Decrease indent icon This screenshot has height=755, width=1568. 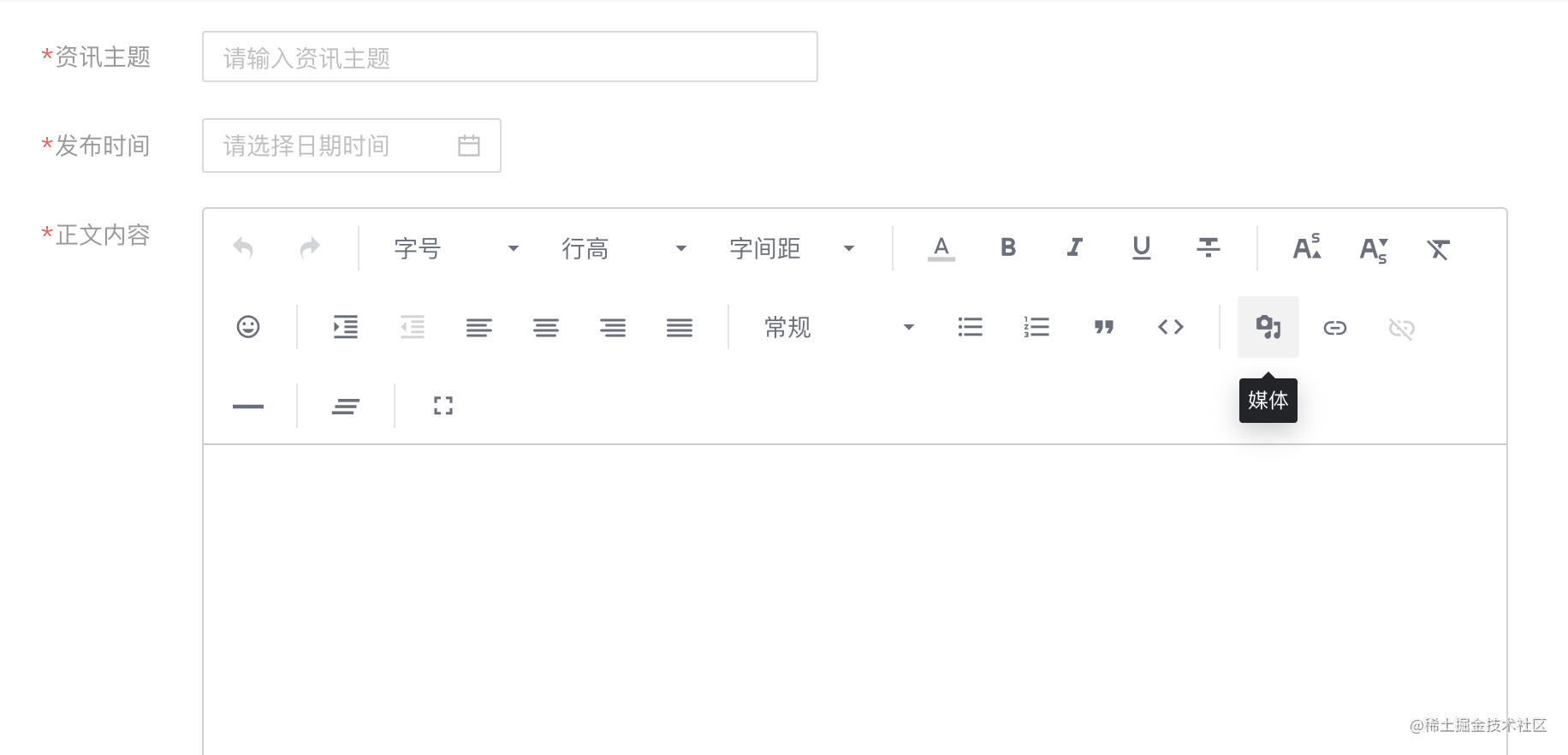point(413,327)
